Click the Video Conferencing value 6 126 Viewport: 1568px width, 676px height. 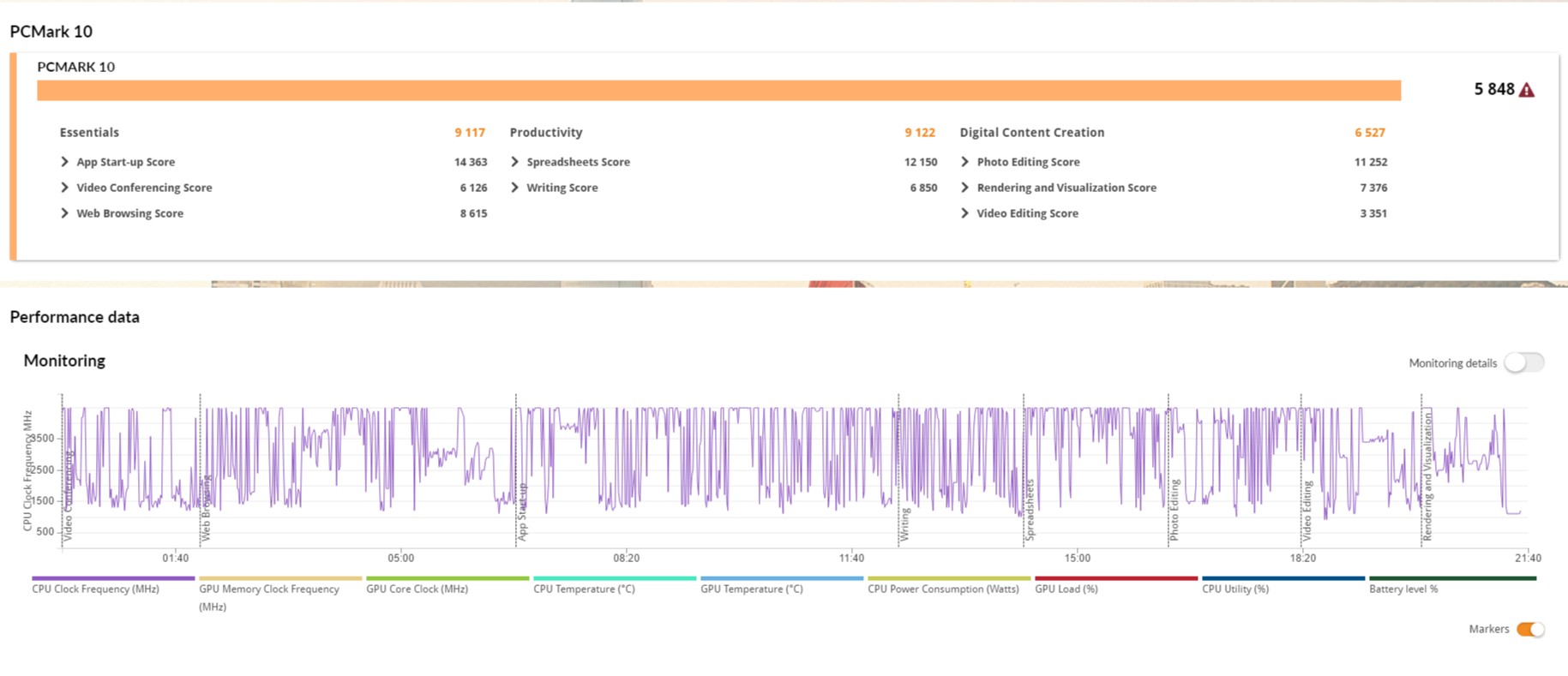[x=473, y=188]
